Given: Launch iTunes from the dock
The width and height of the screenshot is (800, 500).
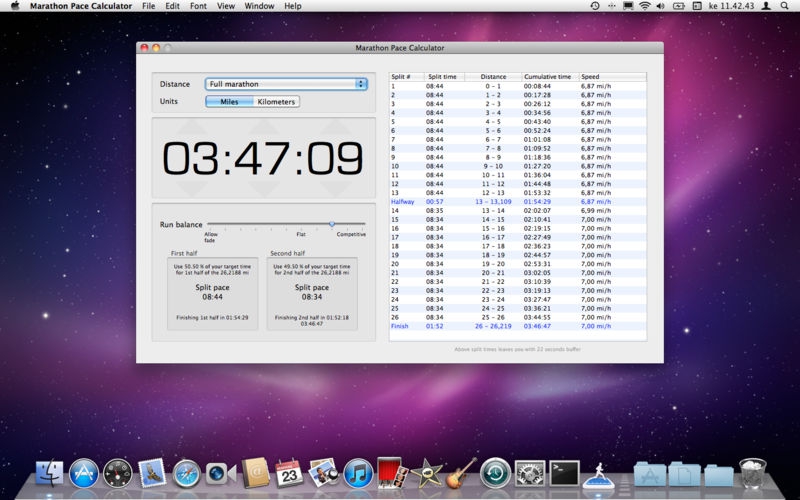Looking at the screenshot, I should pos(357,473).
